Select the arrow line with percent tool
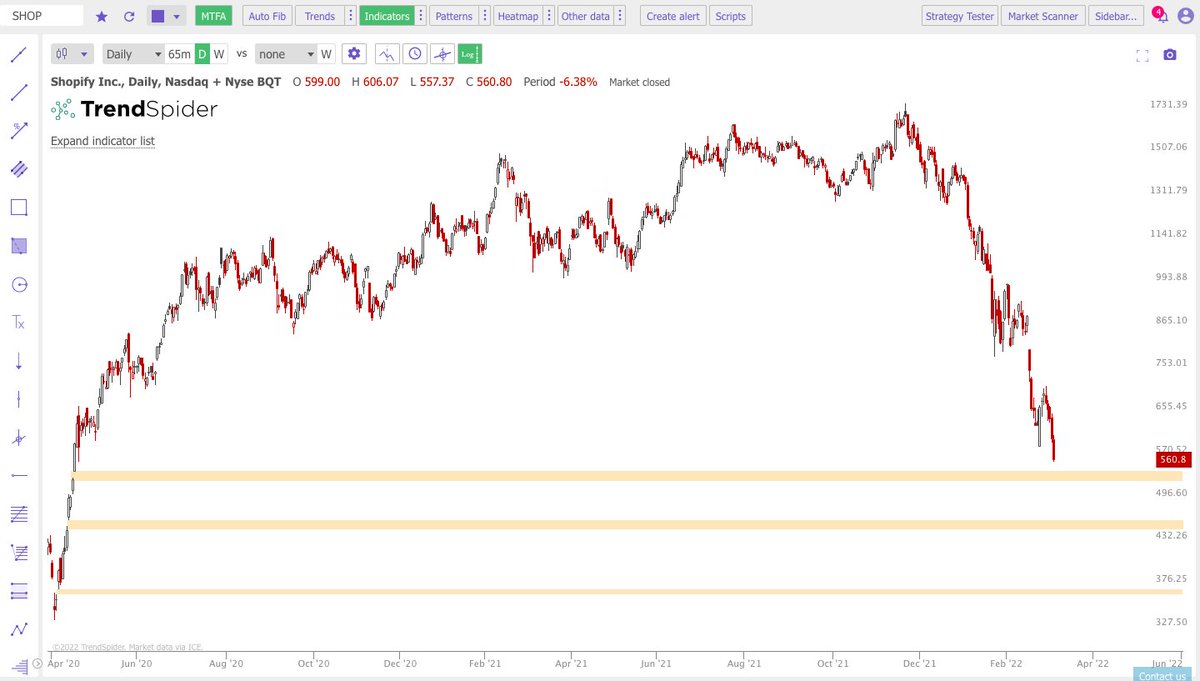This screenshot has width=1200, height=681. (18, 130)
